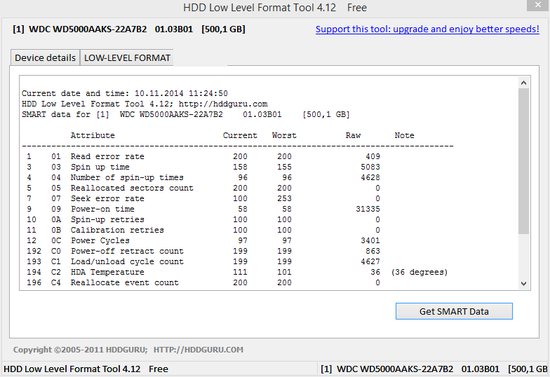Select the Spin up time row
550x377 pixels.
click(203, 167)
